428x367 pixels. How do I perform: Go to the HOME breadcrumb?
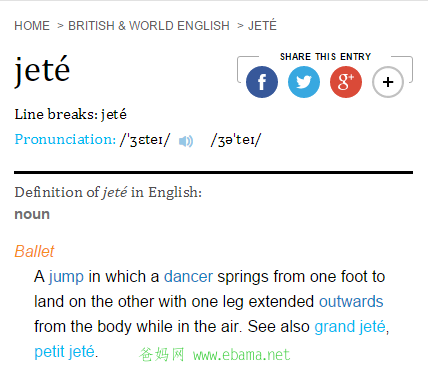[x=32, y=26]
